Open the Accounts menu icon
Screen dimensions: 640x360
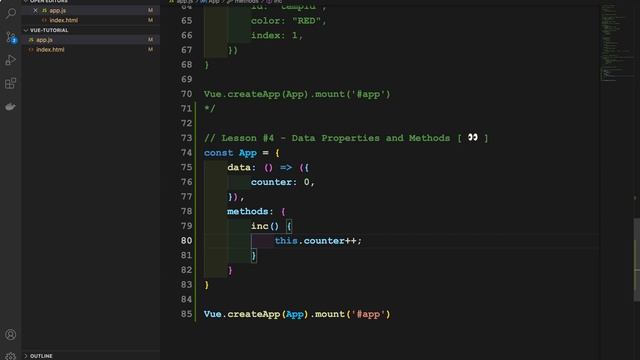[x=11, y=335]
